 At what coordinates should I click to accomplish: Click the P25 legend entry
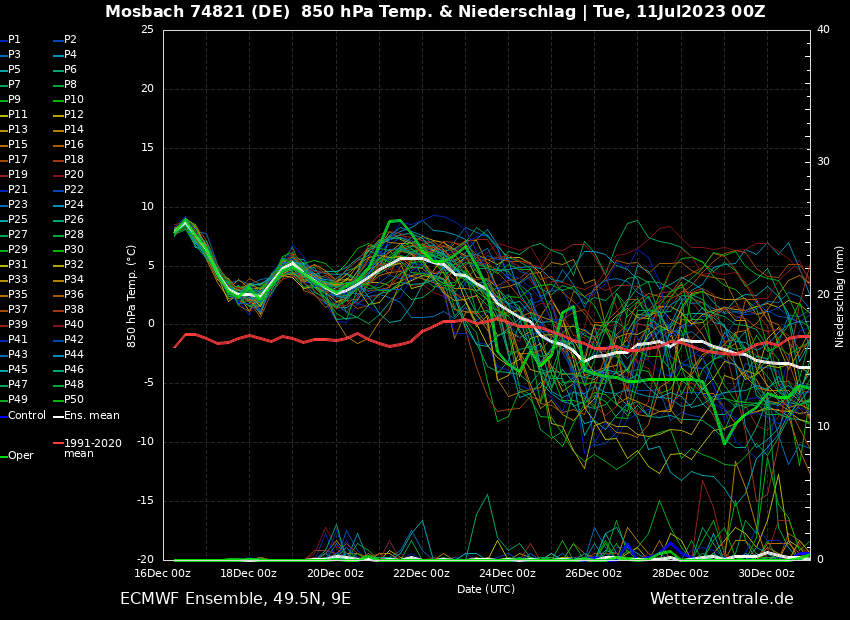tap(18, 220)
